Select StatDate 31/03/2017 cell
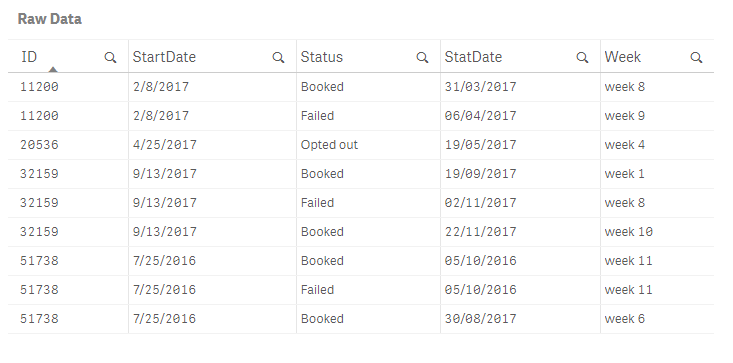 [520, 87]
